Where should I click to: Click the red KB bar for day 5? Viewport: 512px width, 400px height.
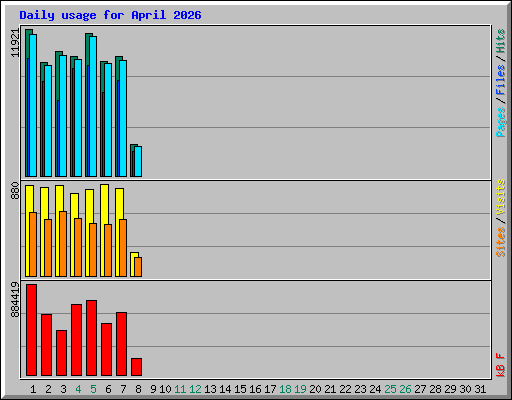[91, 338]
